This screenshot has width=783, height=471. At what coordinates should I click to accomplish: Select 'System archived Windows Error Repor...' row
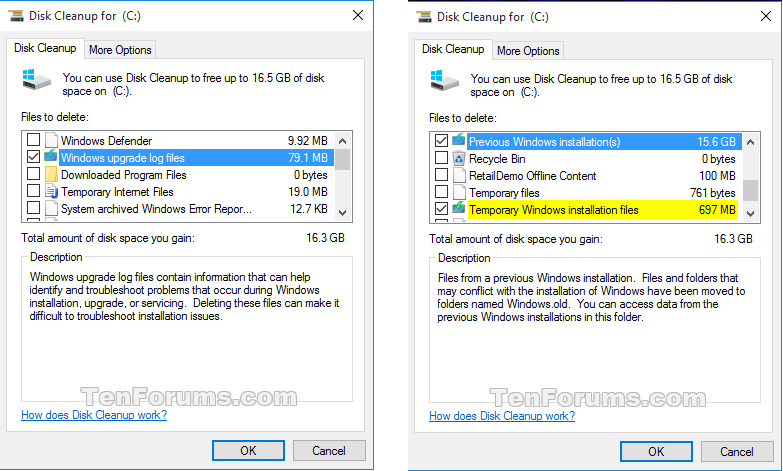click(156, 209)
